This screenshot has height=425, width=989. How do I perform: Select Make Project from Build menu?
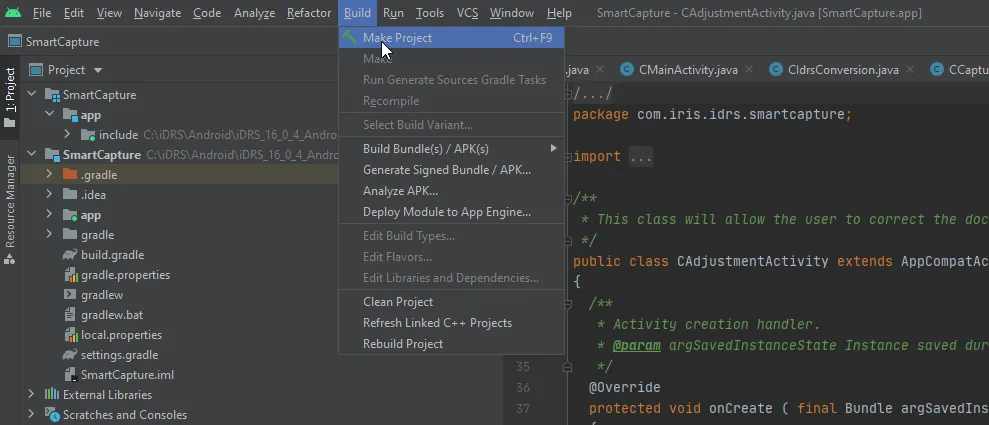[452, 38]
